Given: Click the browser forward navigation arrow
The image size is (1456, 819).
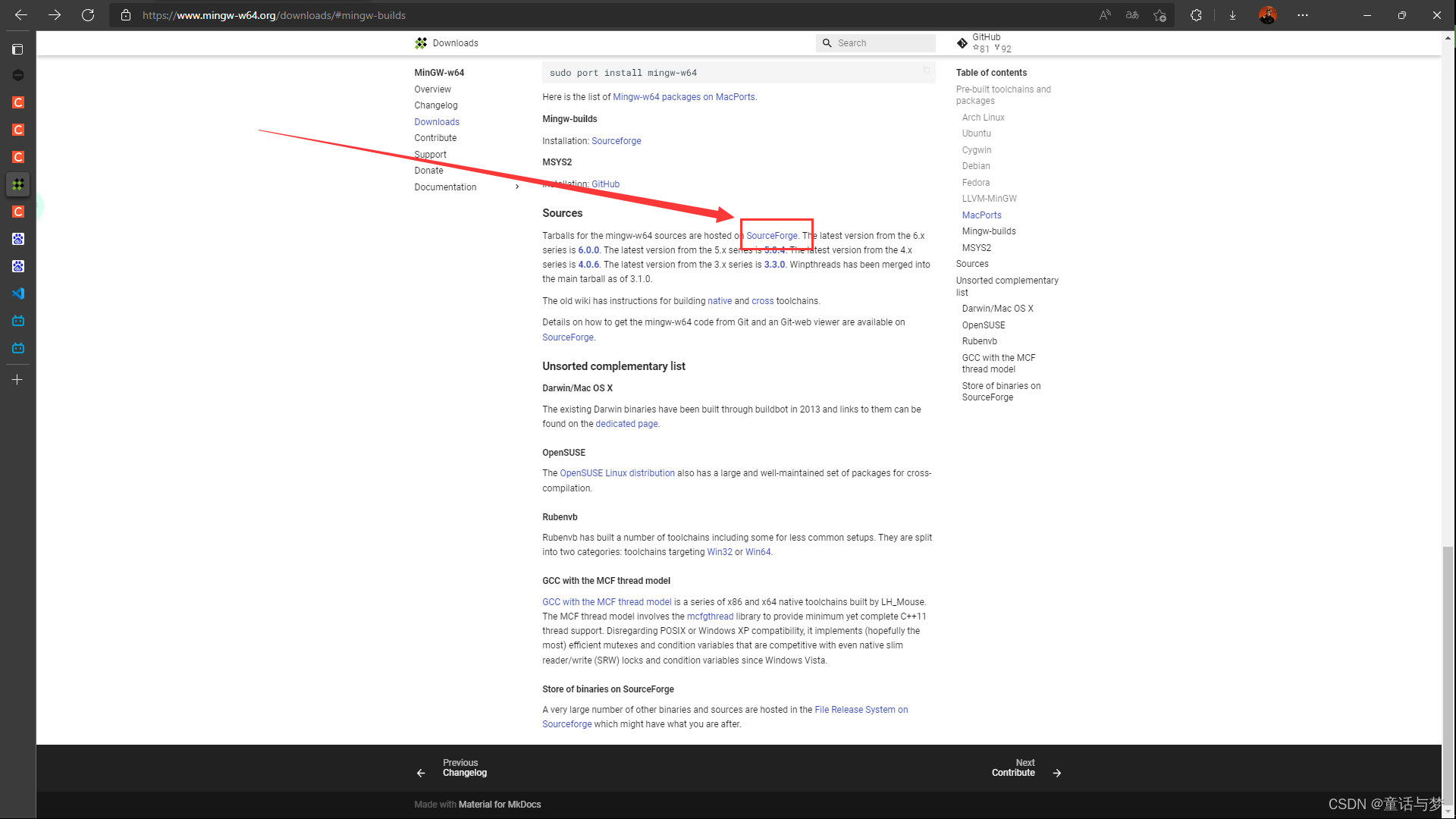Looking at the screenshot, I should (x=55, y=15).
